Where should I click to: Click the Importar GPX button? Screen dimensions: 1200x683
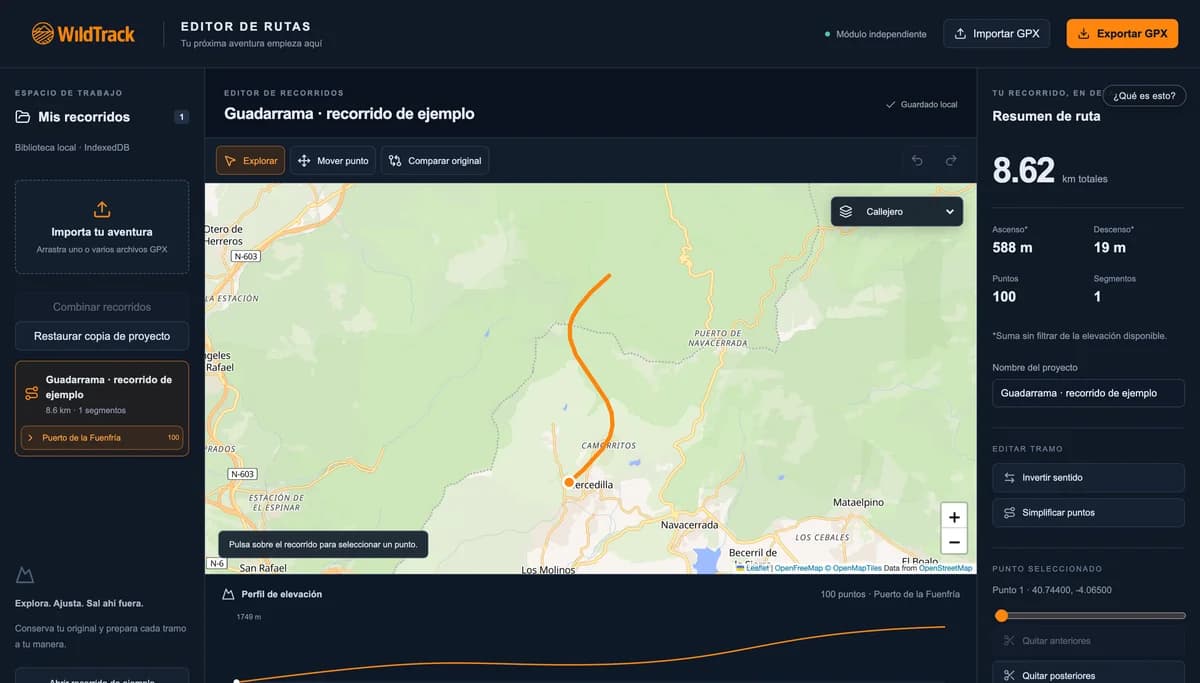point(998,34)
